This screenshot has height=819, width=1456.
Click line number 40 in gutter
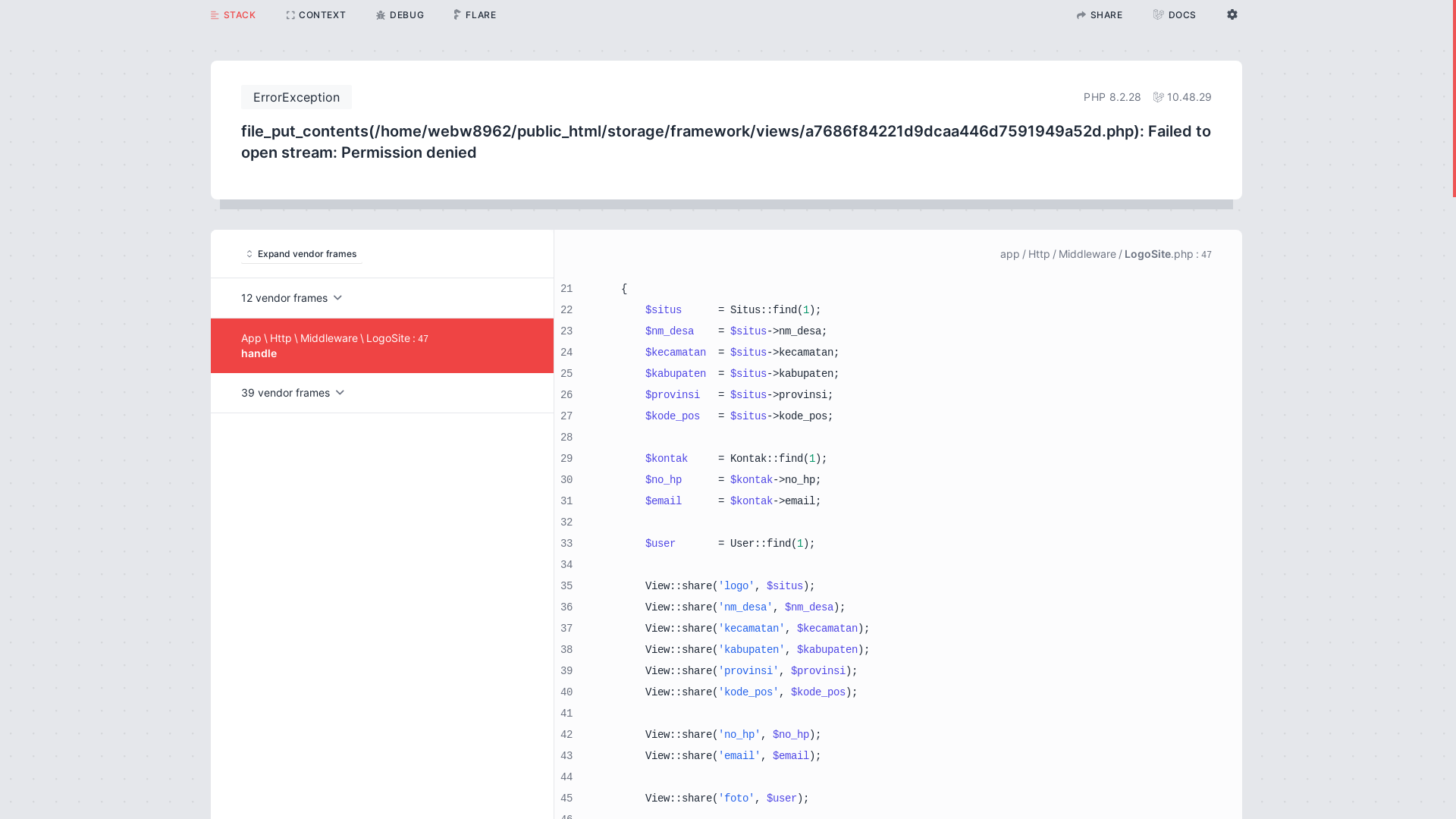566,692
